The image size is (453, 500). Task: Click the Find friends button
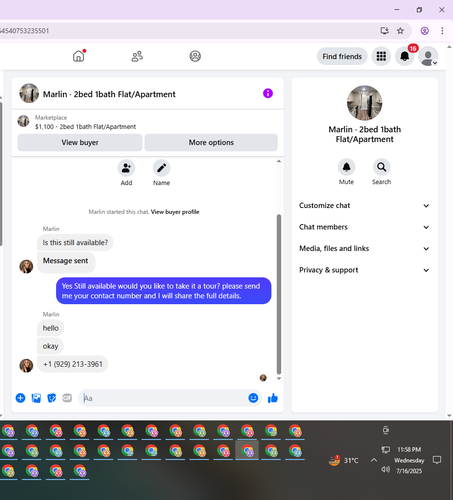(x=342, y=56)
